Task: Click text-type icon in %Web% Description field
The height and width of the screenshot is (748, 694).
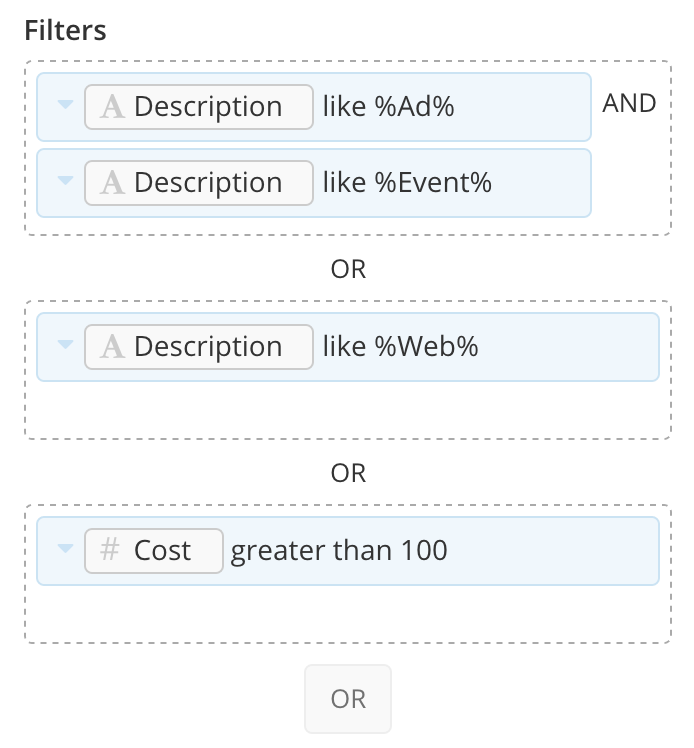Action: 112,346
